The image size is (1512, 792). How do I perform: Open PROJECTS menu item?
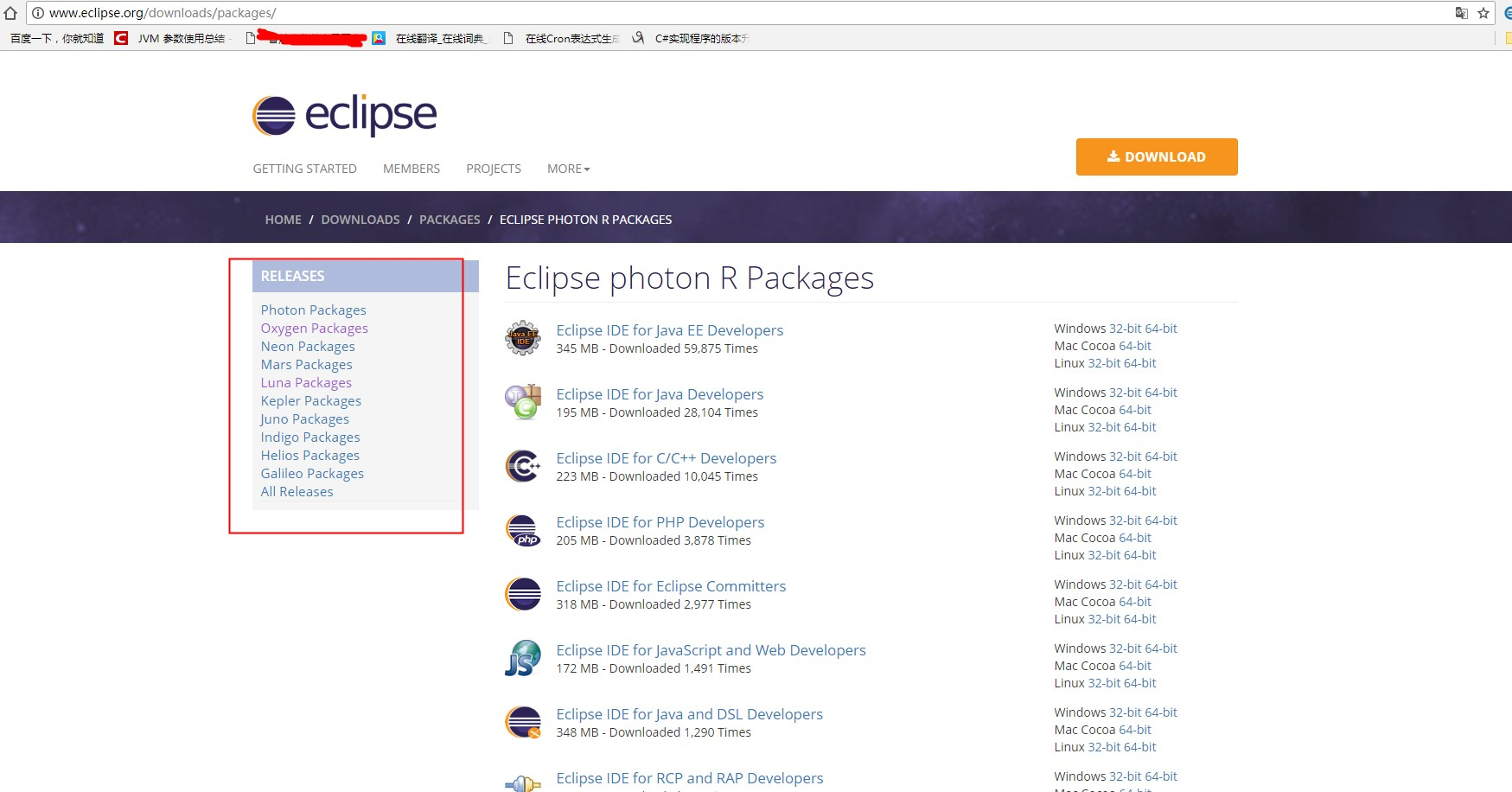pyautogui.click(x=494, y=169)
